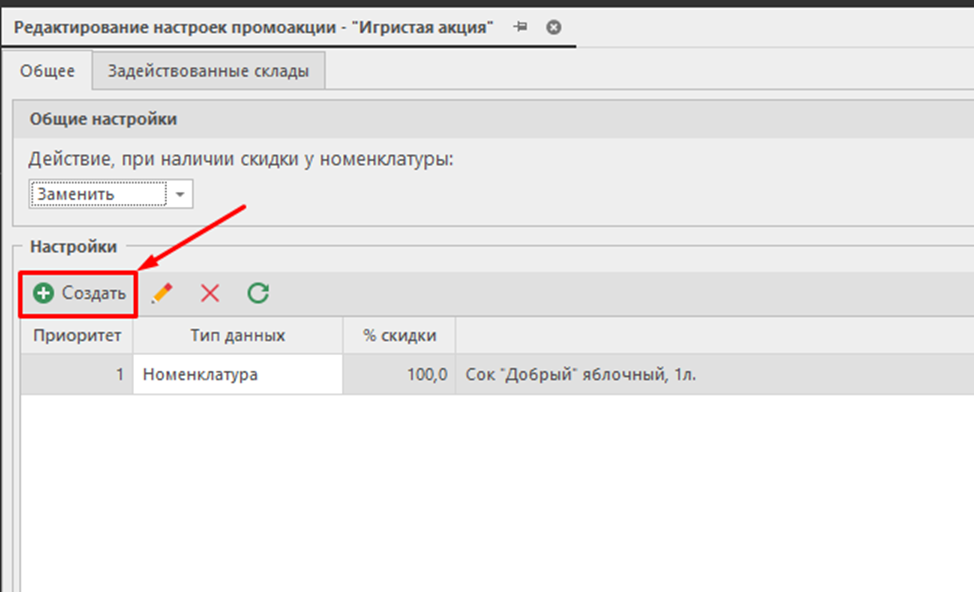Refresh the settings list with the green arrow
Screen dimensions: 974x592
[x=258, y=293]
